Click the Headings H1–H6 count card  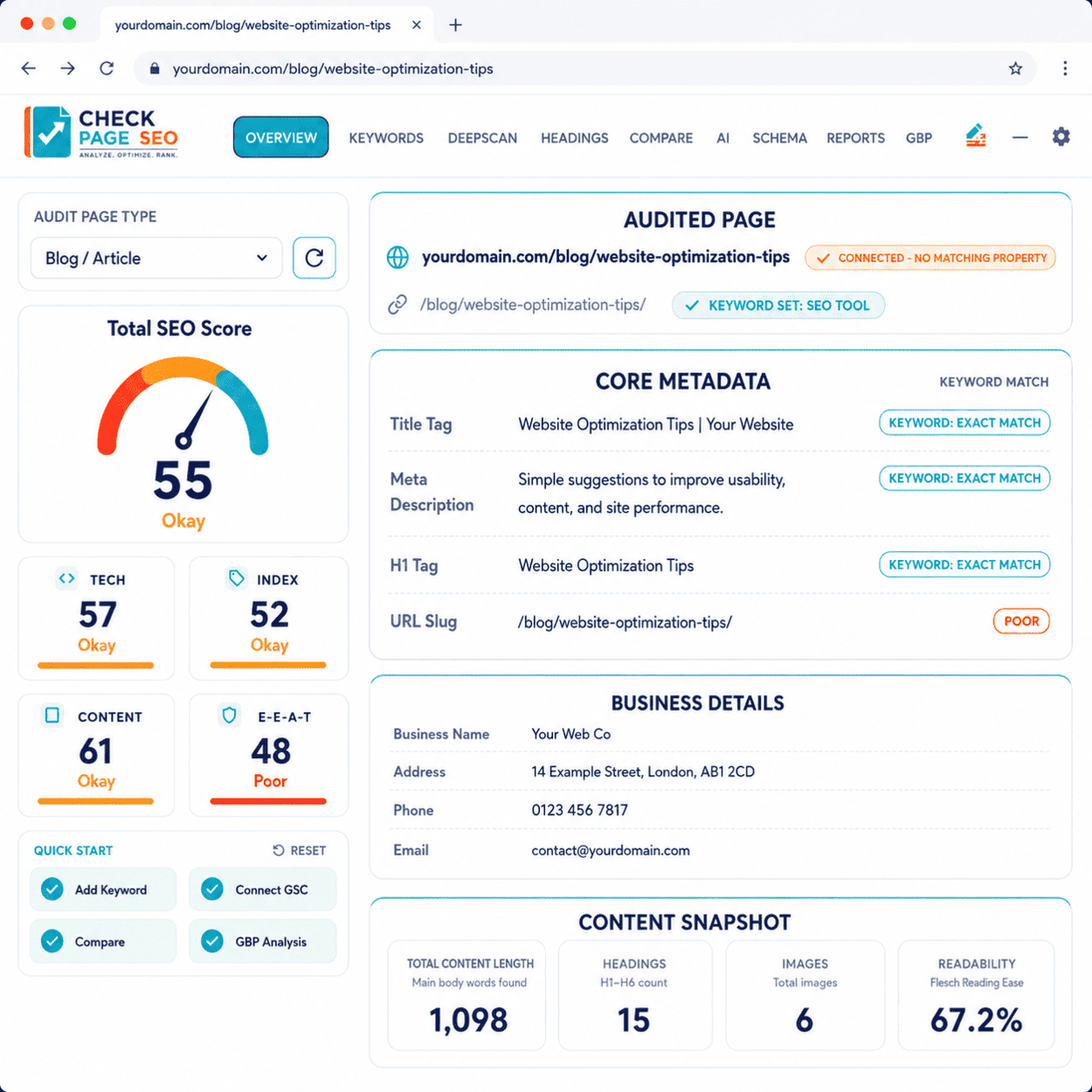[635, 995]
